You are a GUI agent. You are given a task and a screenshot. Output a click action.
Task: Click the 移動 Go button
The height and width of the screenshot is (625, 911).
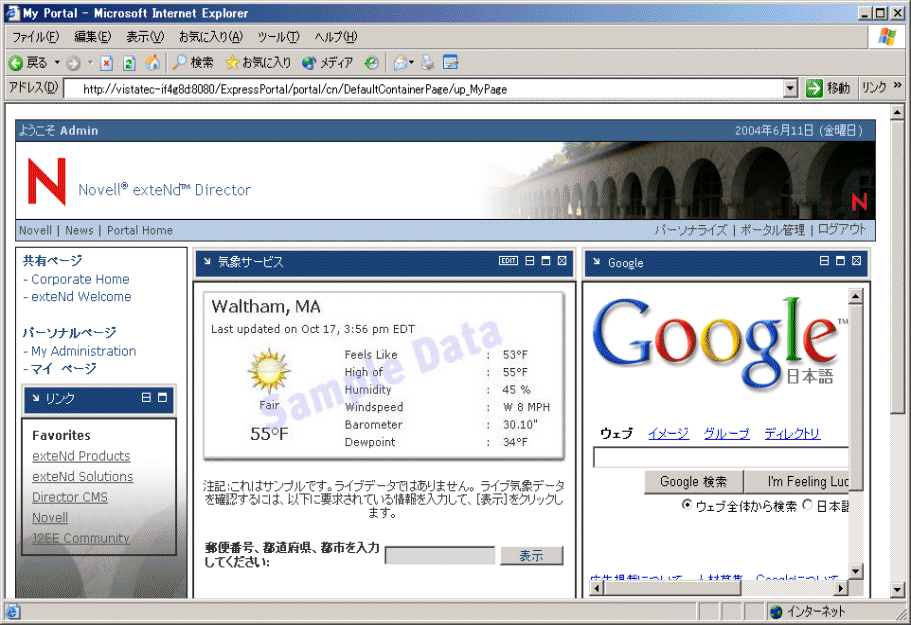click(x=828, y=88)
